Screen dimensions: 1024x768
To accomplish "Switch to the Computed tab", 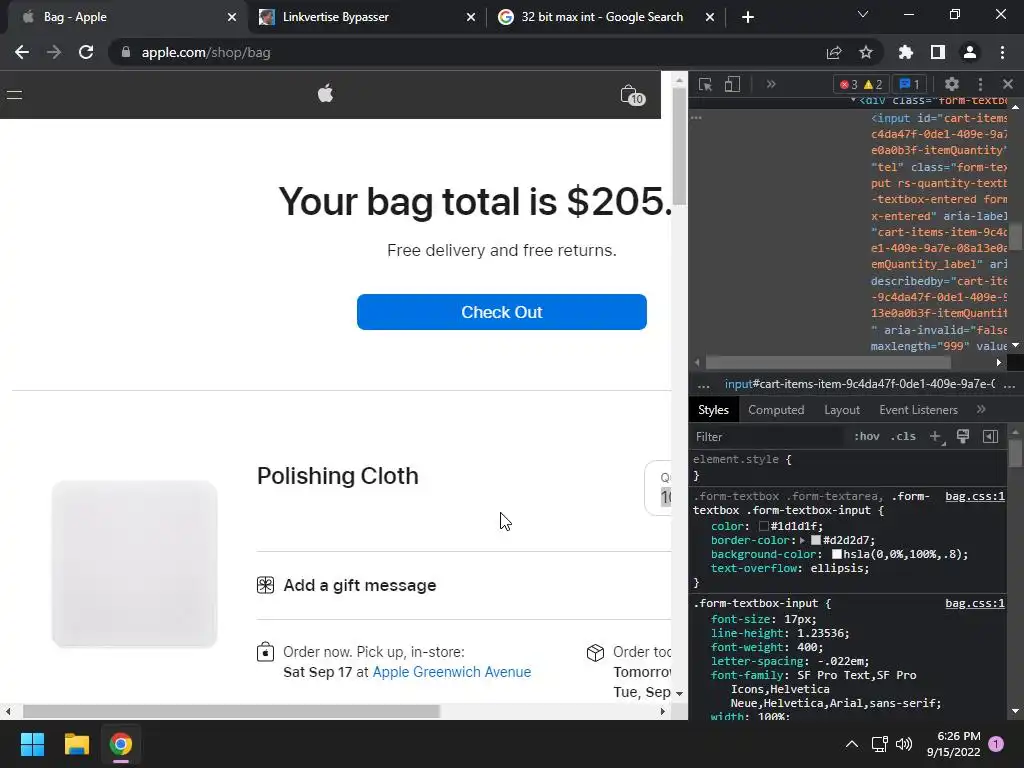I will click(x=776, y=410).
